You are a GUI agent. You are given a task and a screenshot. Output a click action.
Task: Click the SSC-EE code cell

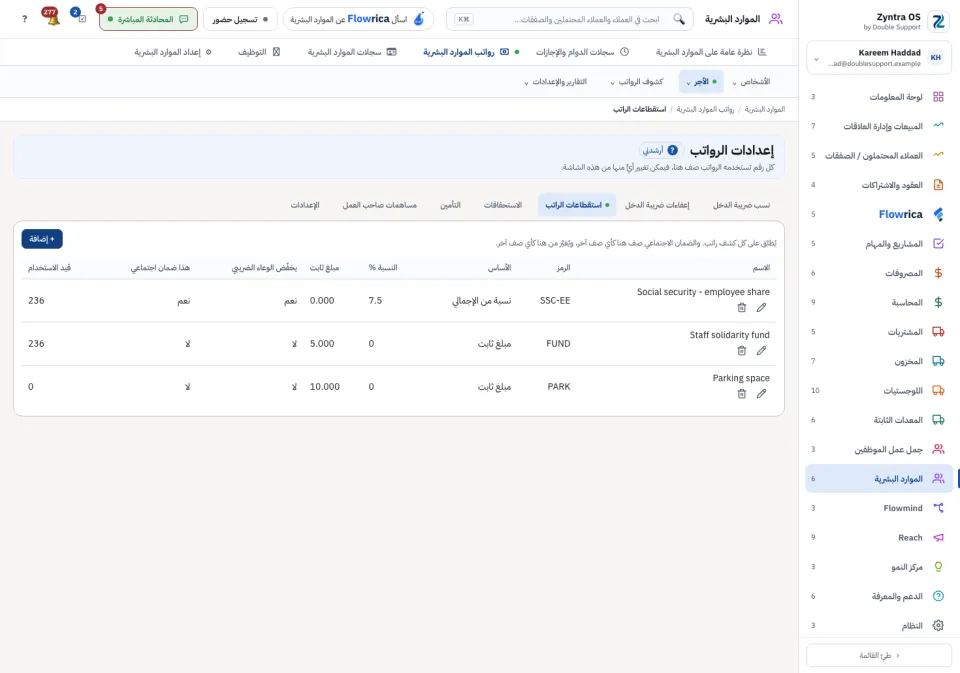[555, 301]
